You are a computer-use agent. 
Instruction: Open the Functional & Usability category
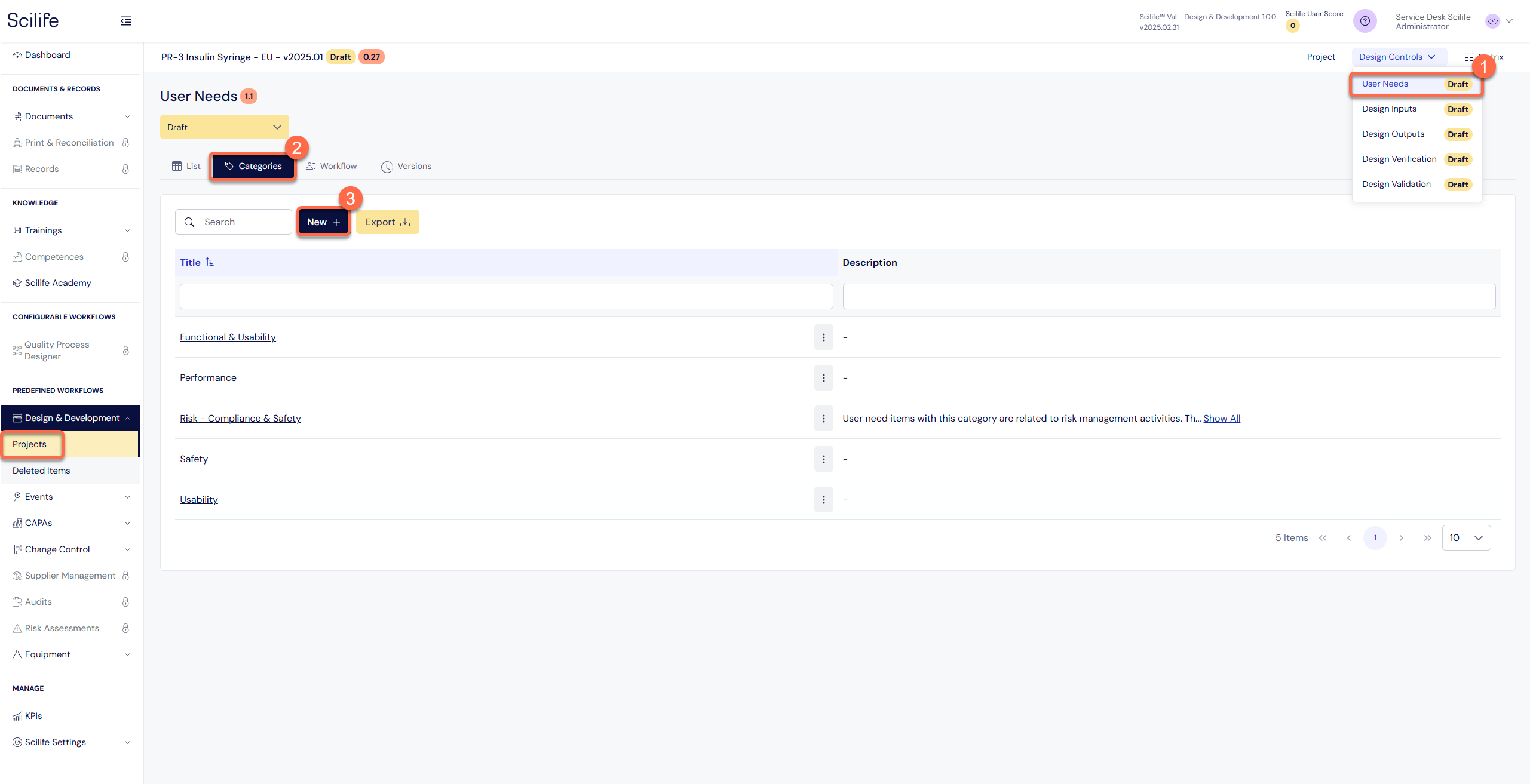[228, 337]
